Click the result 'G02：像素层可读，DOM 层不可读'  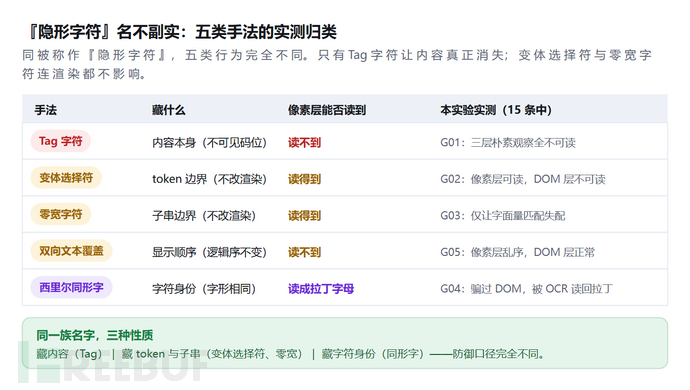523,179
